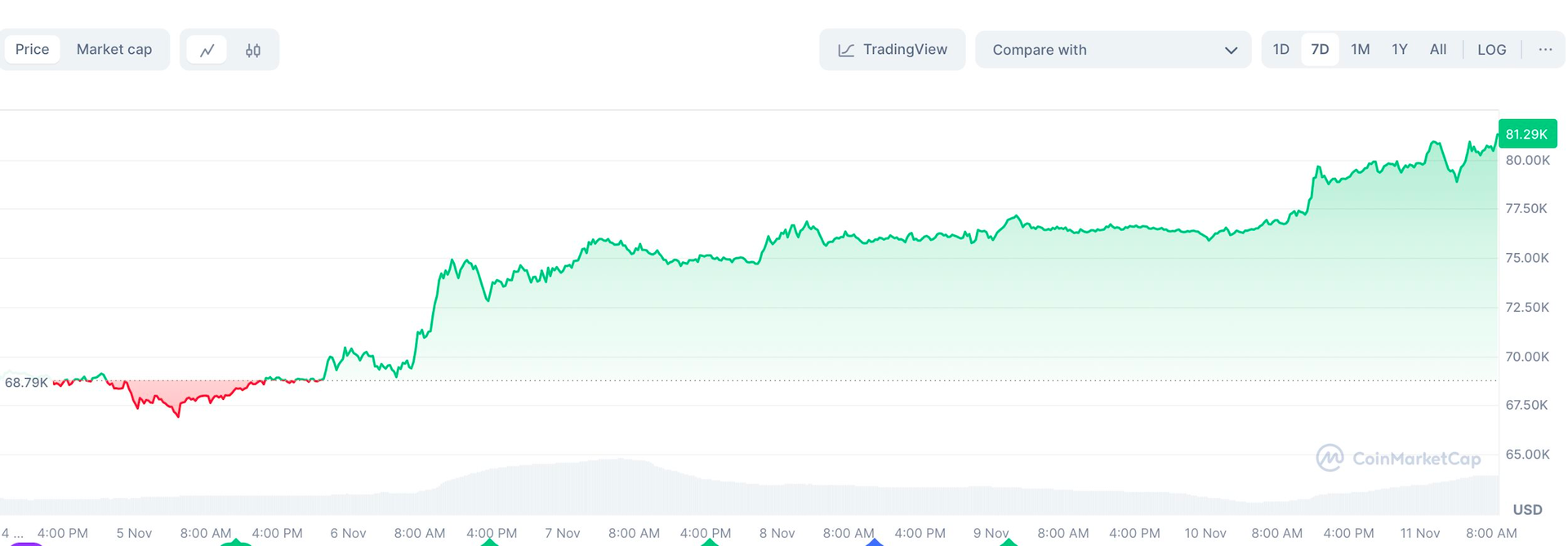Switch to line chart view icon
This screenshot has width=1568, height=546.
207,50
